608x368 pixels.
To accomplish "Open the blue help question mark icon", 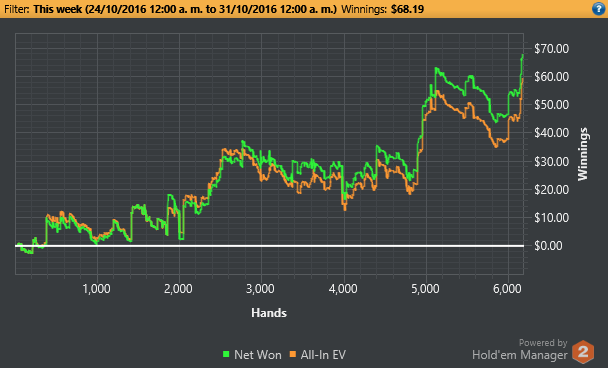I will [599, 9].
